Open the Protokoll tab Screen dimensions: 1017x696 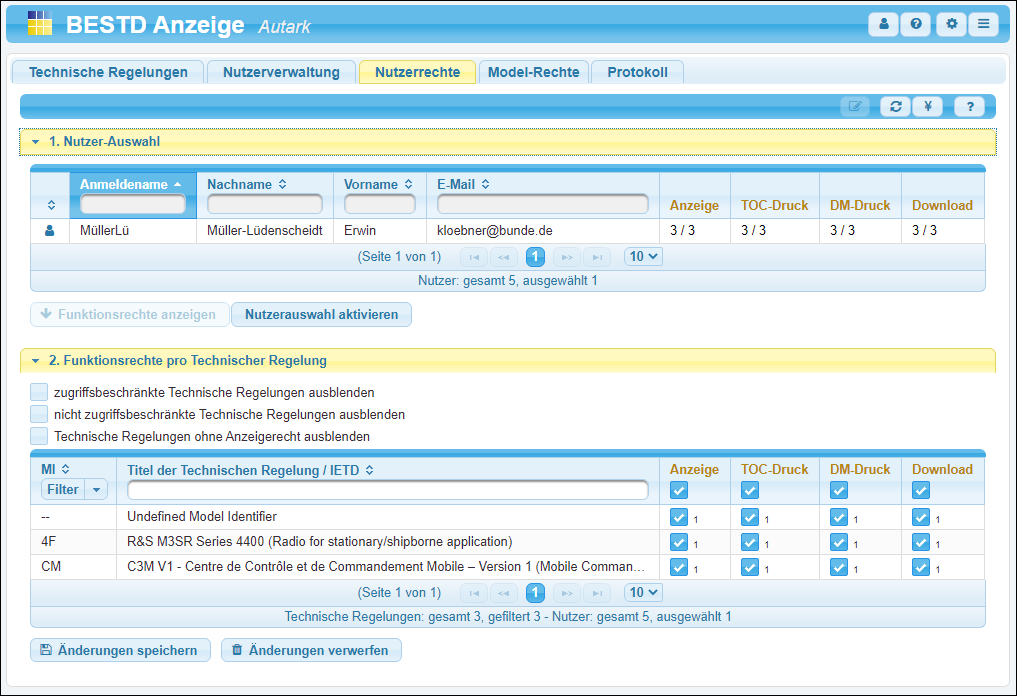pos(638,72)
